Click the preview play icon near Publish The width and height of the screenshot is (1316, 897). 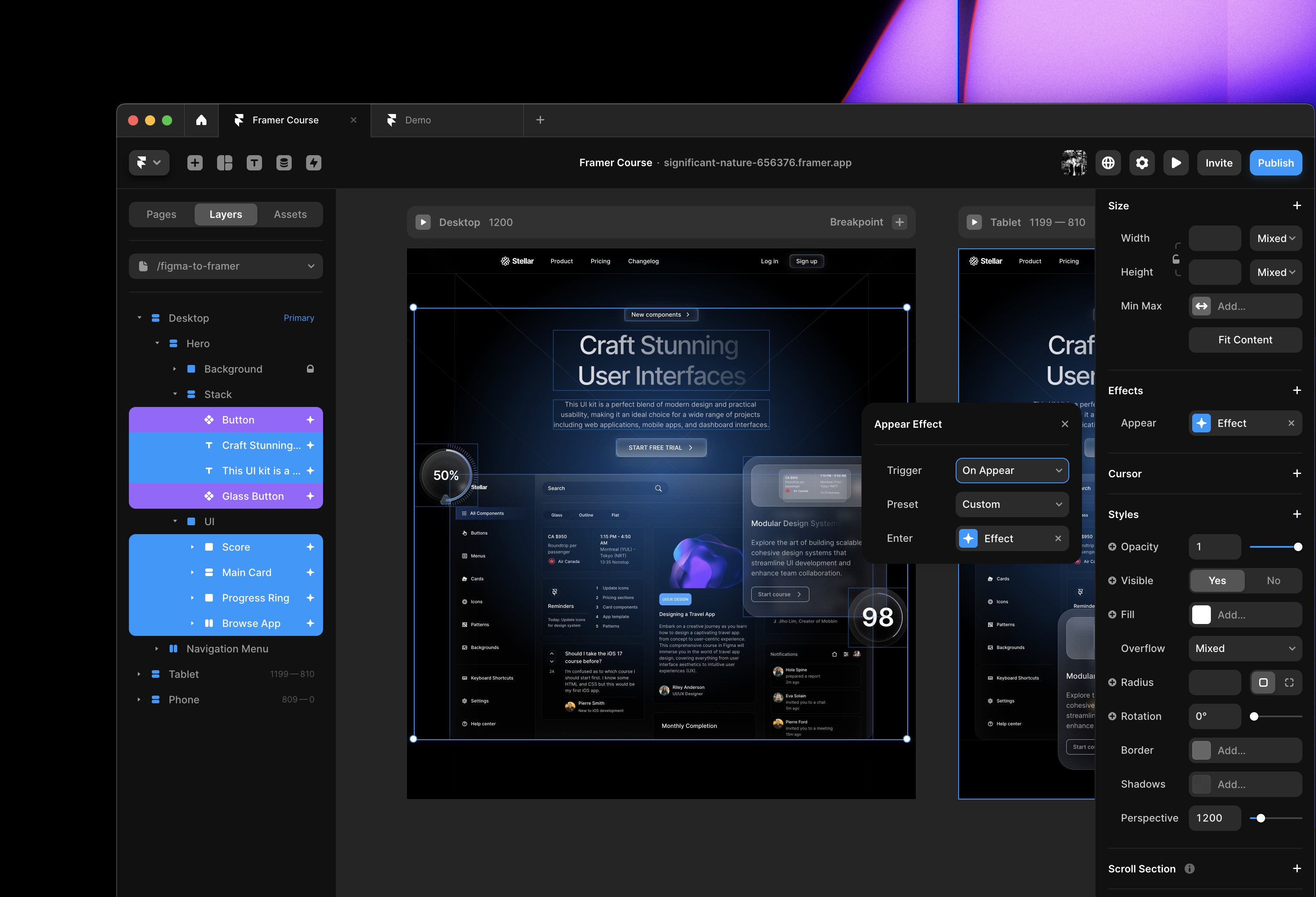[x=1176, y=162]
